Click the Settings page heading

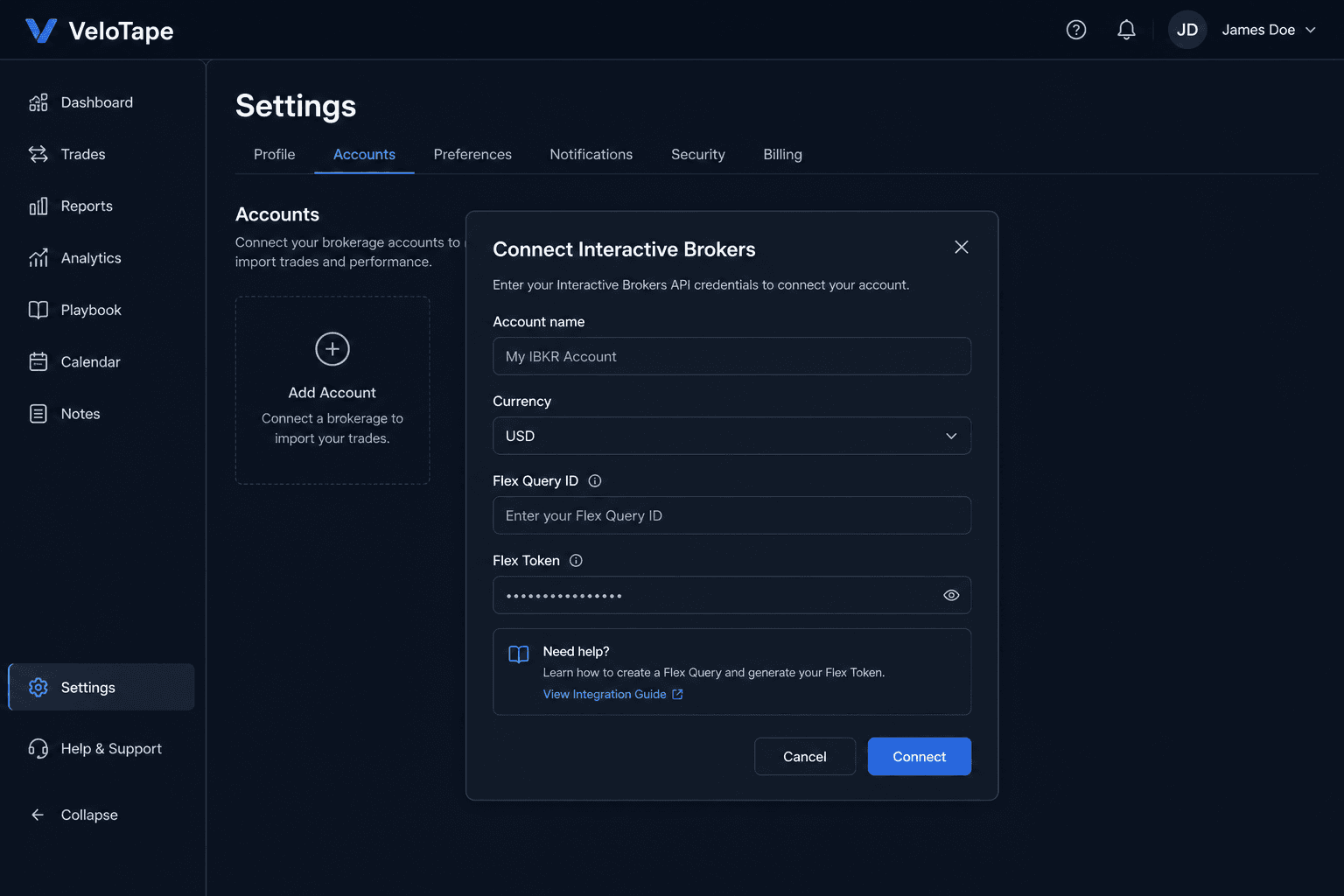(296, 106)
